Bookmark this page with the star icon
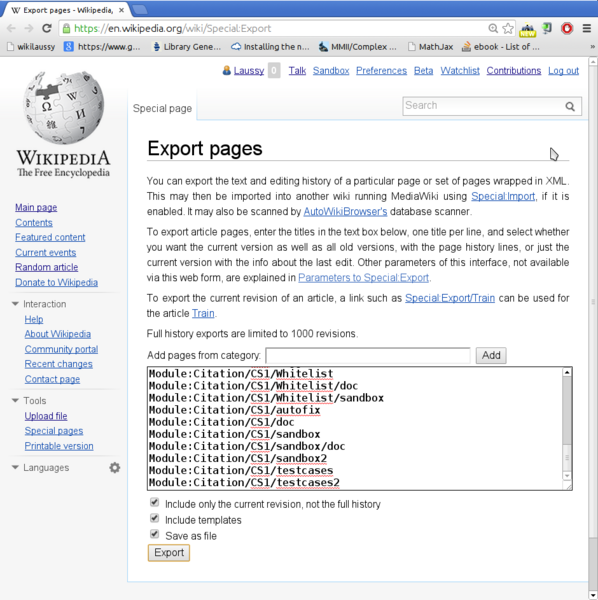This screenshot has height=600, width=598. click(x=508, y=28)
